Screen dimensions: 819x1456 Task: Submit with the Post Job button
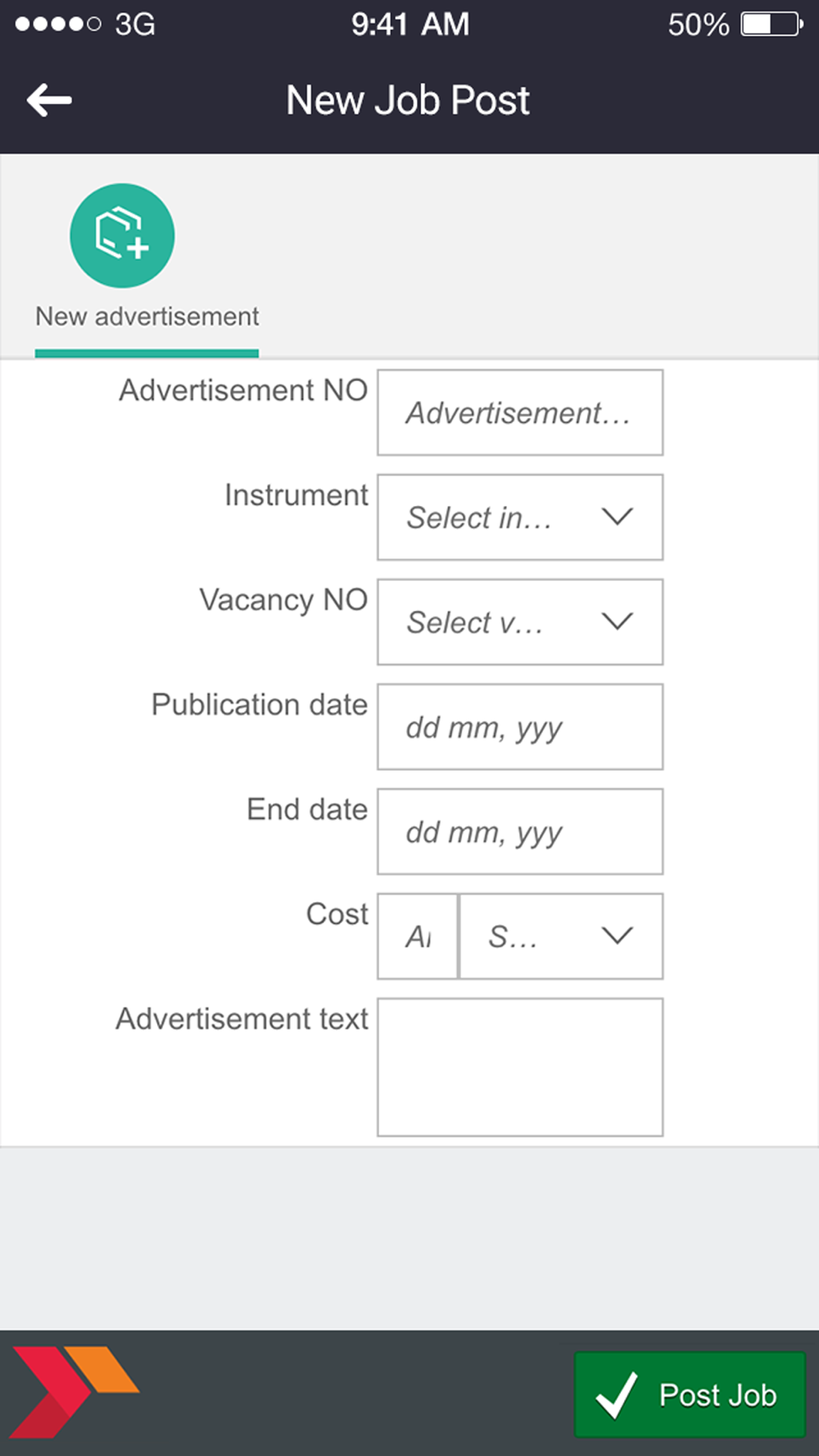pos(690,1395)
